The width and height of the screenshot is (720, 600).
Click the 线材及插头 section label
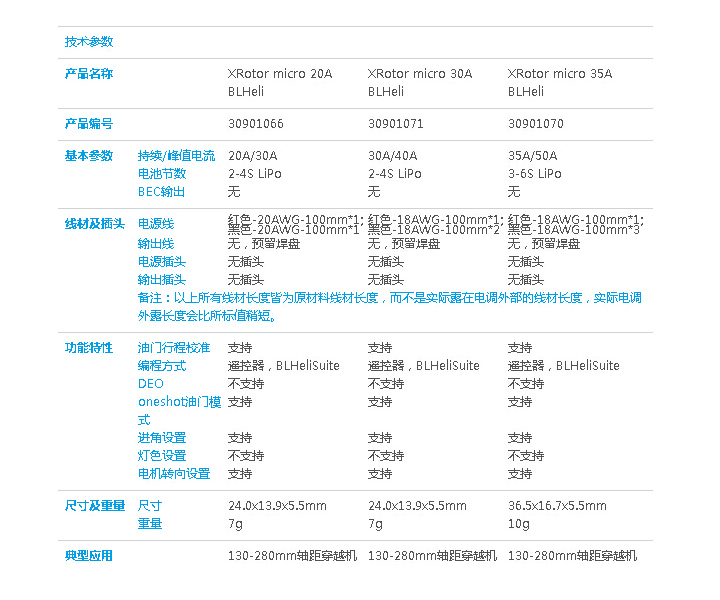(x=93, y=224)
